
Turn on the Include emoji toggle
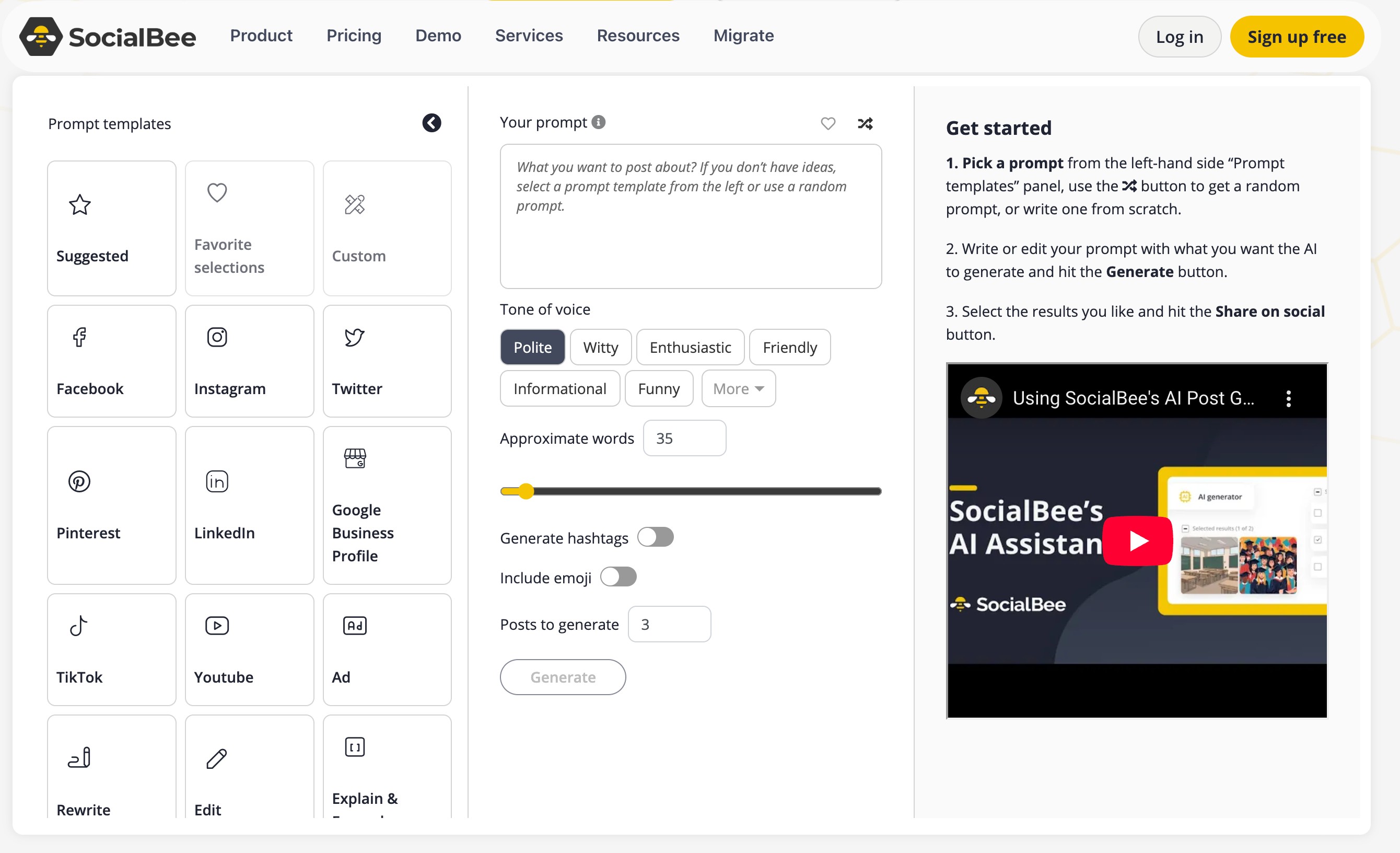click(x=618, y=577)
